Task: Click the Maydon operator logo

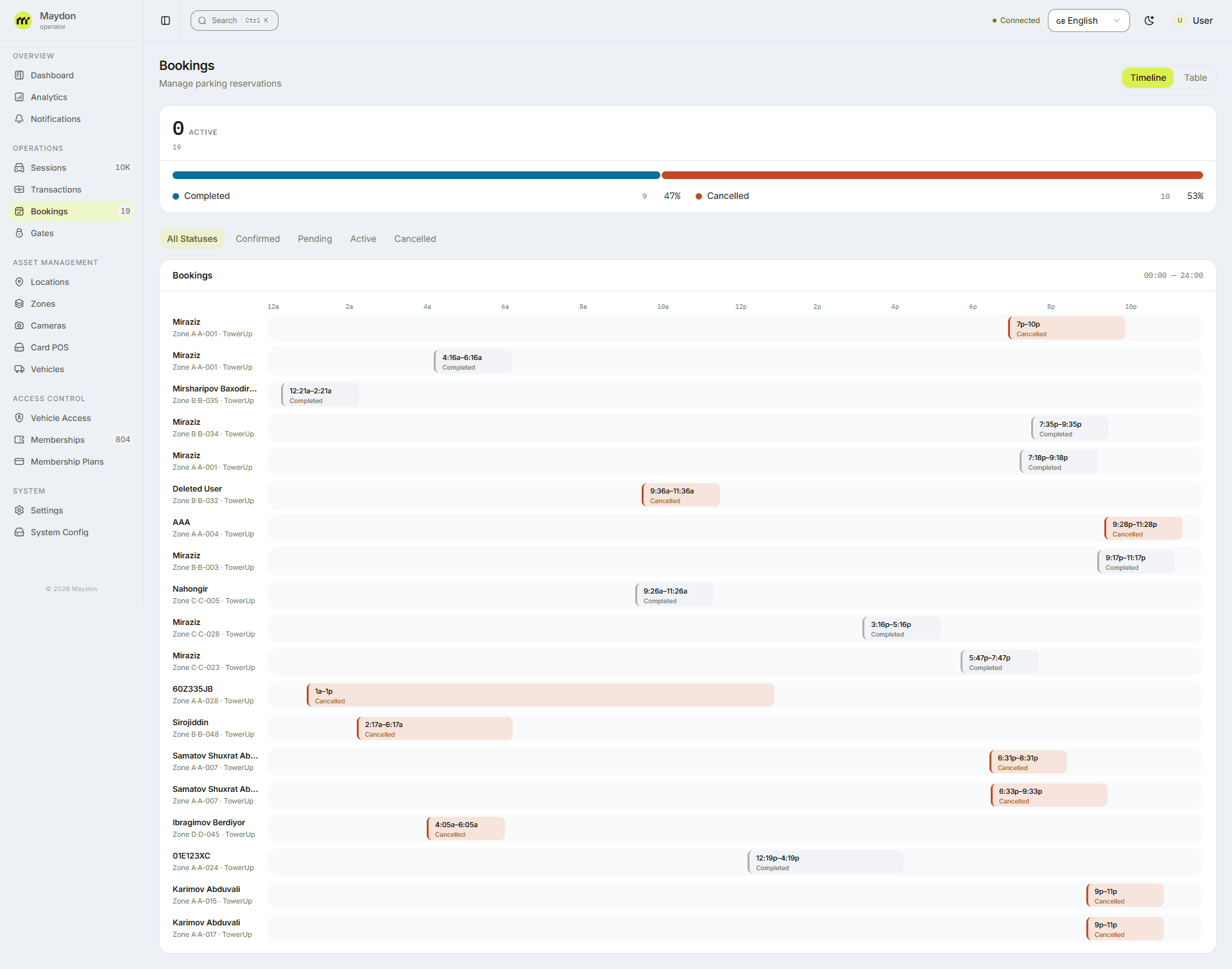Action: [x=23, y=21]
